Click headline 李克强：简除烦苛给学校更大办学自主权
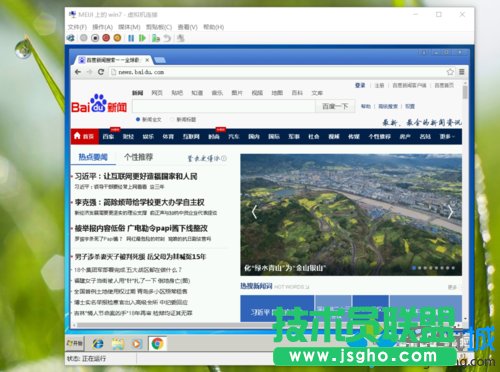Viewport: 500px width, 372px height. 139,202
